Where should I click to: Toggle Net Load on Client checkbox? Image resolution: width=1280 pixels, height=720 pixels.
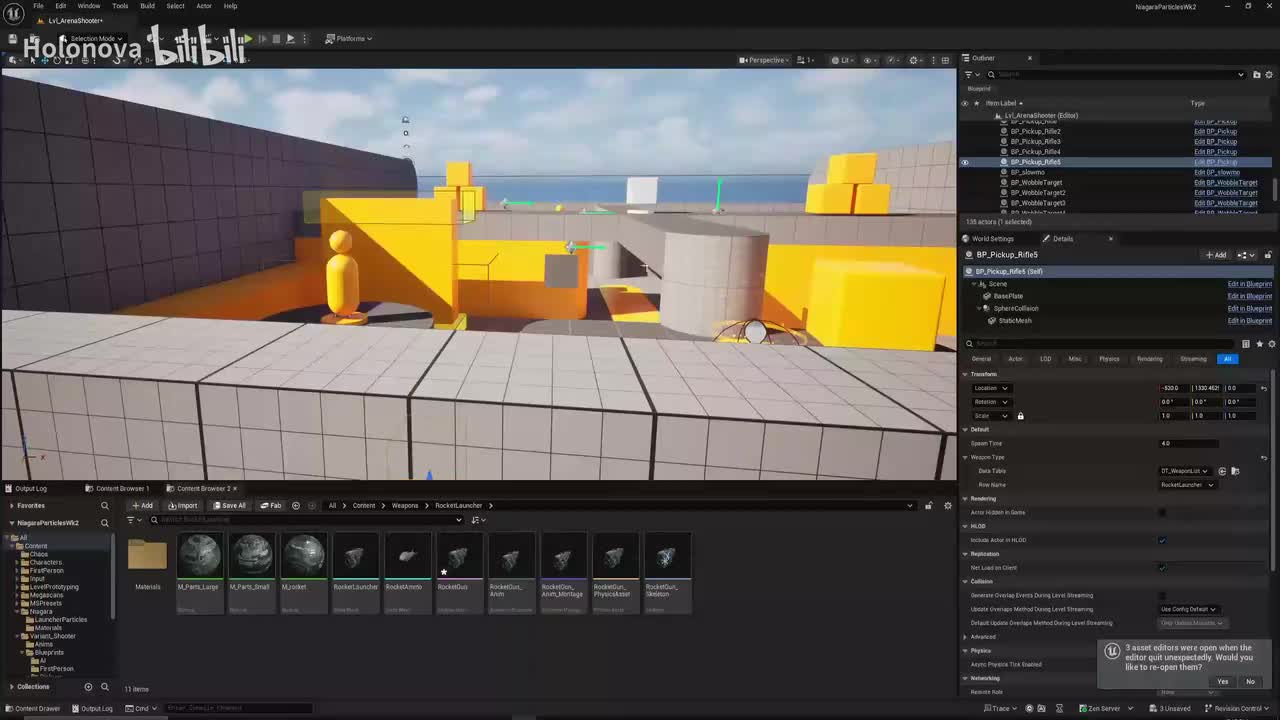(x=1162, y=568)
